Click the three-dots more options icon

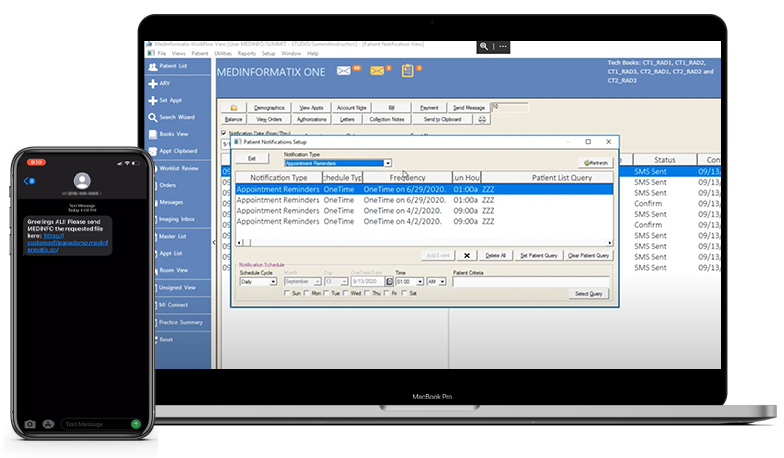click(x=503, y=46)
